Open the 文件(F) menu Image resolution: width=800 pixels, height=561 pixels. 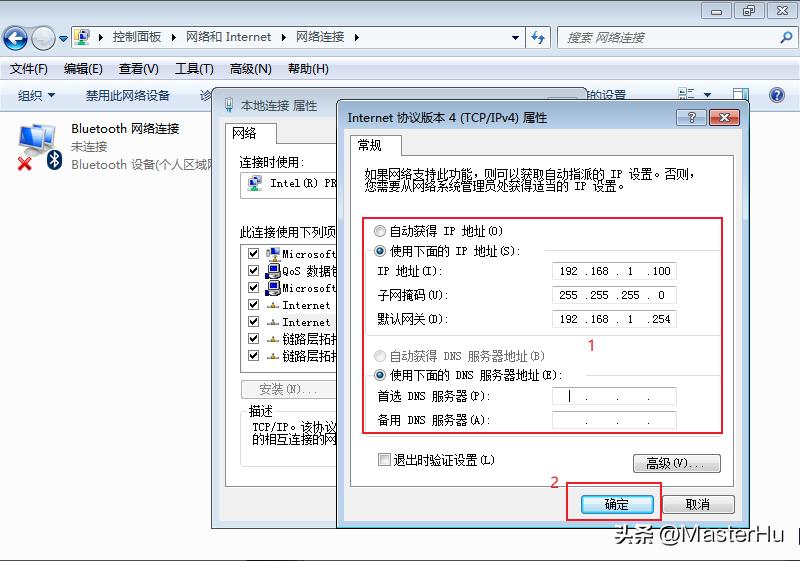29,69
